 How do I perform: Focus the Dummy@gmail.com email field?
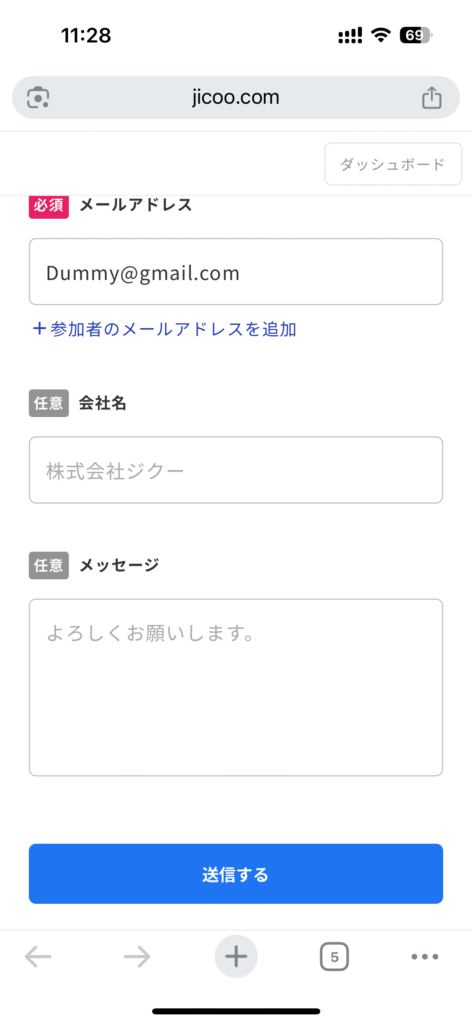click(236, 272)
